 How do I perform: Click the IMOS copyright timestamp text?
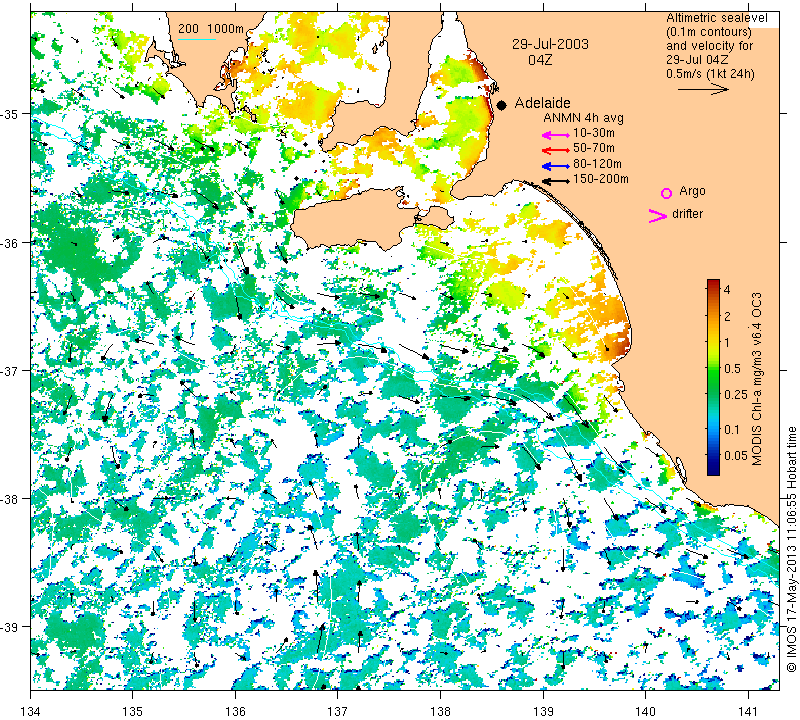791,549
